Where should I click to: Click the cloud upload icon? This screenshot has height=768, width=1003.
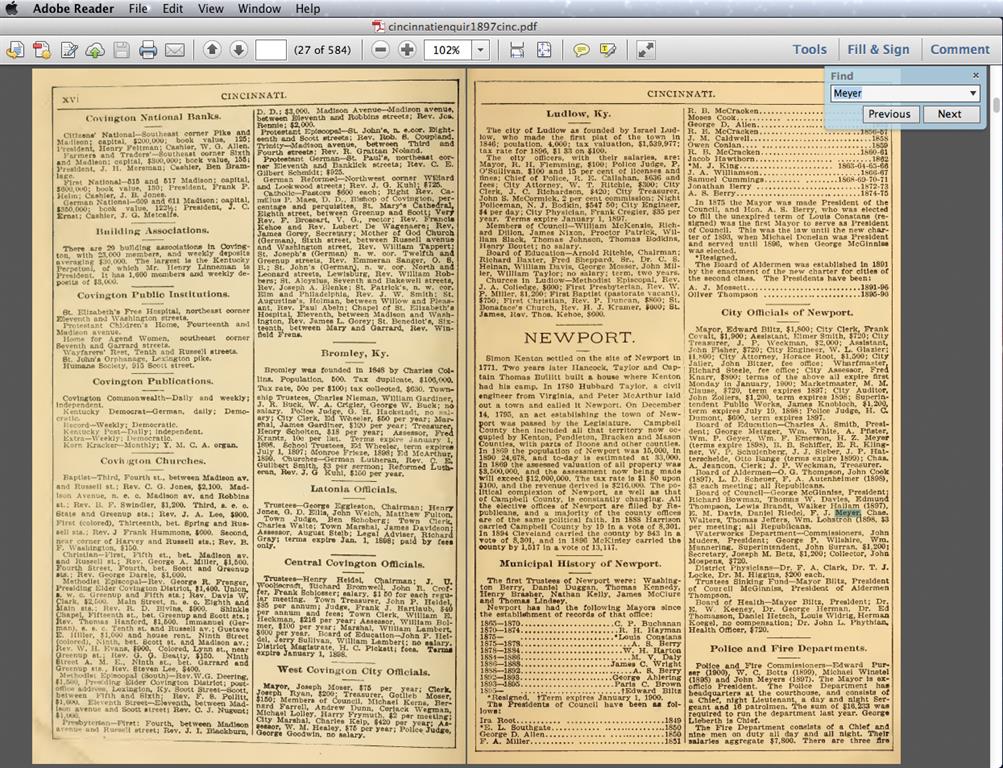click(95, 49)
